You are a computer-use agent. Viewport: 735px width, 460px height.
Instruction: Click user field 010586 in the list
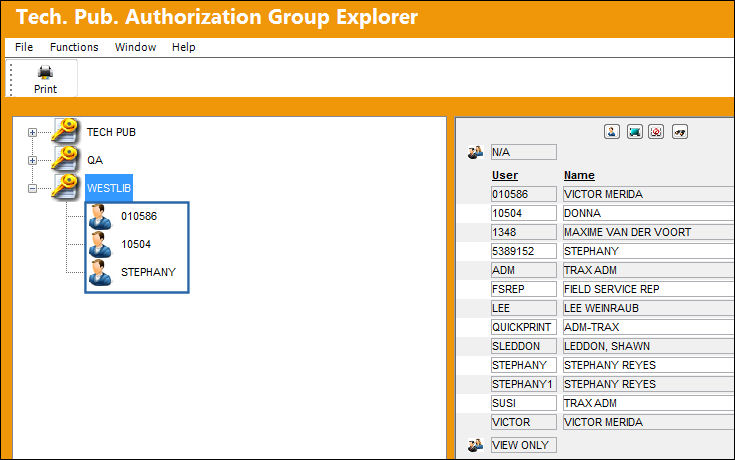524,194
